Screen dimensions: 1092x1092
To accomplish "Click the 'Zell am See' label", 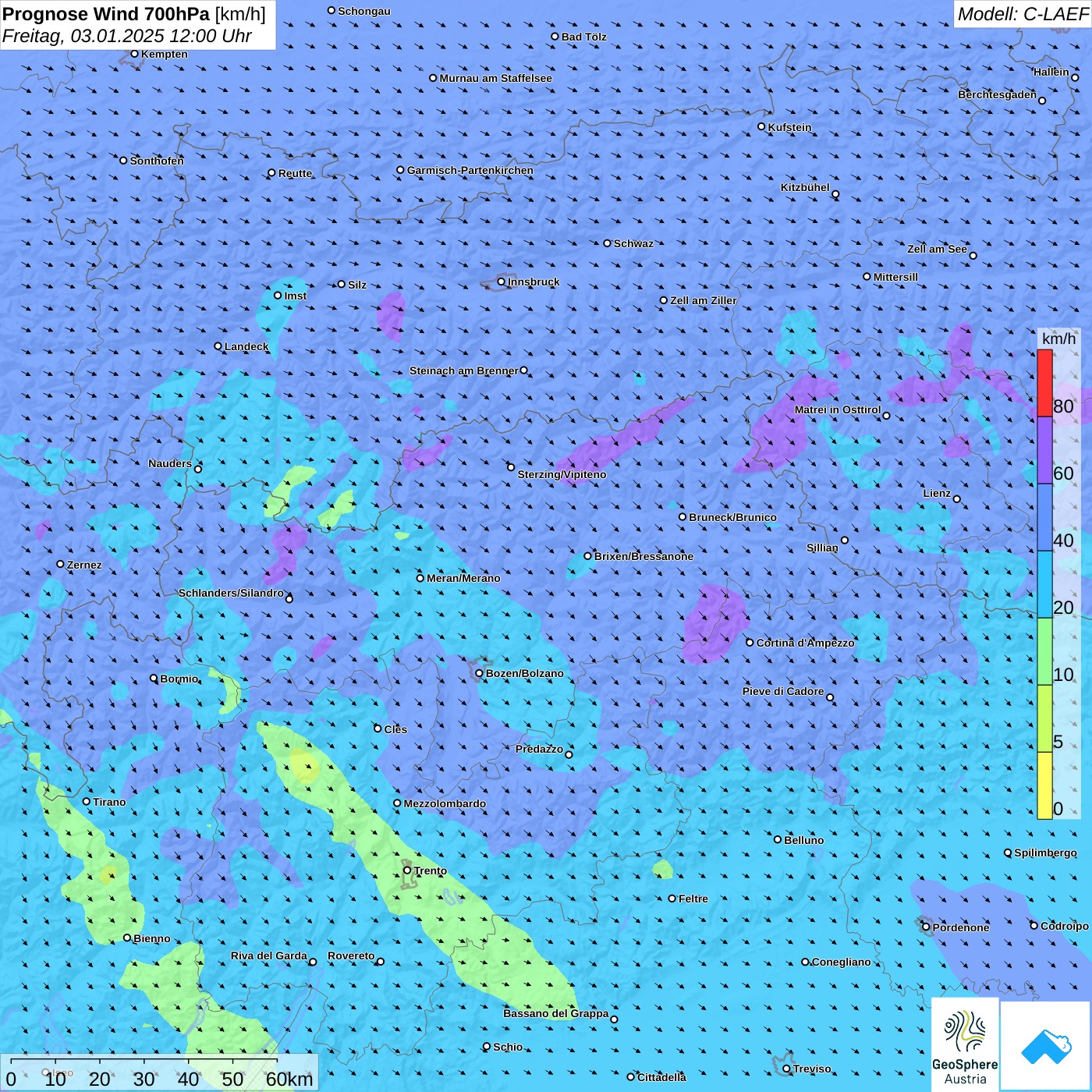I will [x=937, y=249].
